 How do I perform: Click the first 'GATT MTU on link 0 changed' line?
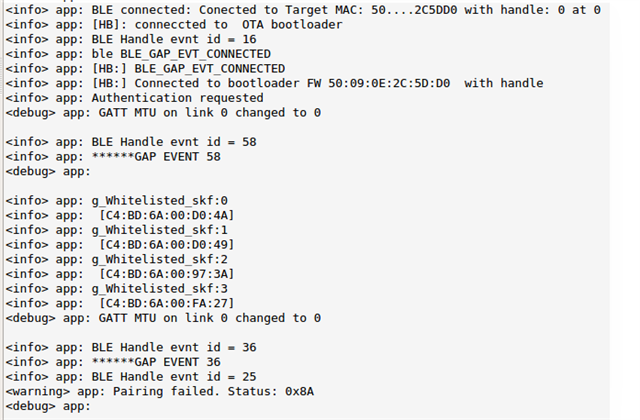tap(163, 113)
